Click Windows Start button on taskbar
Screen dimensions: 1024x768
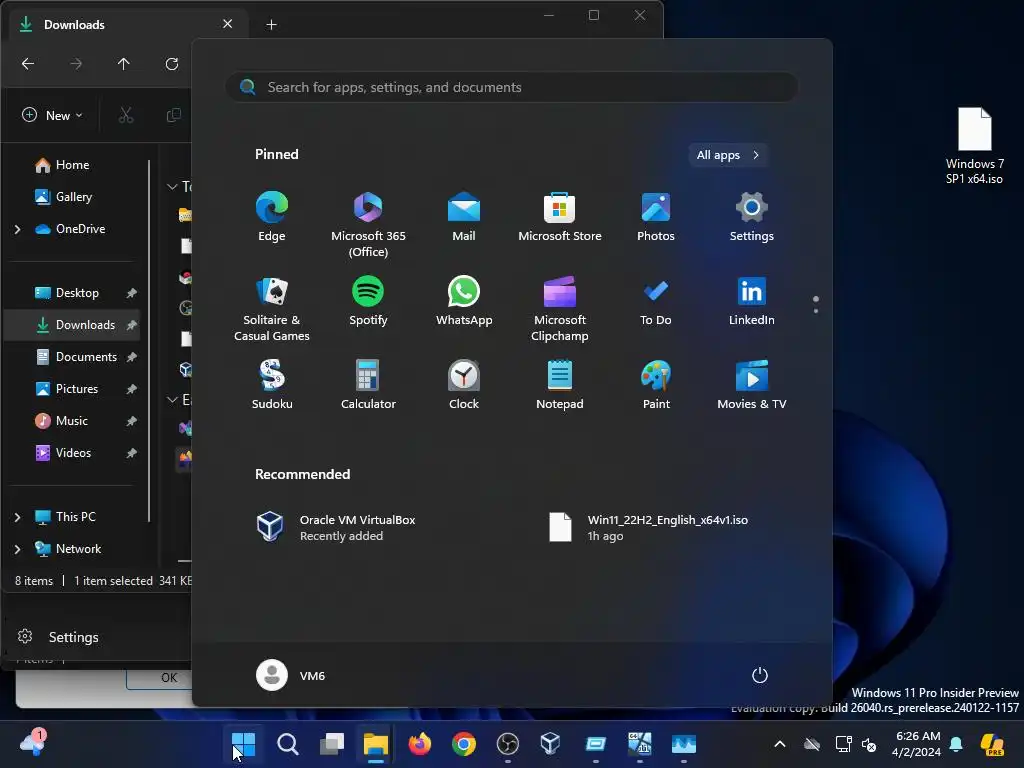[244, 744]
